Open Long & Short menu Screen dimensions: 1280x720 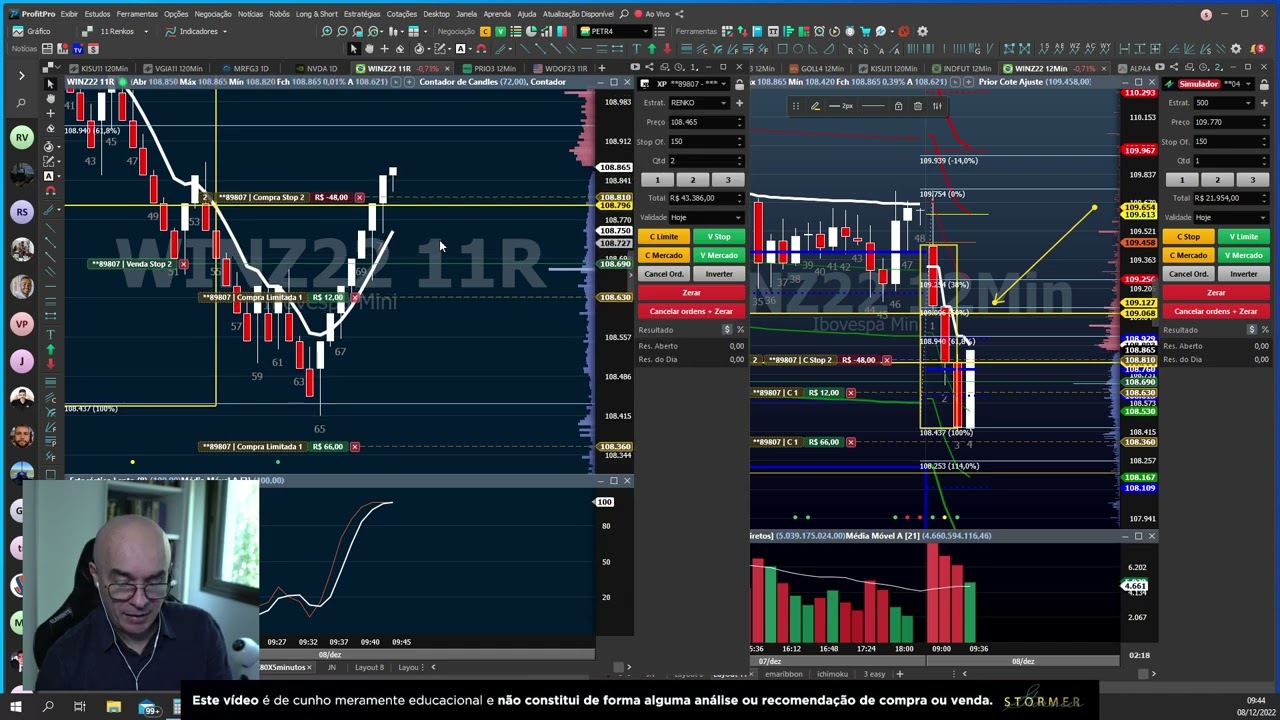[316, 14]
